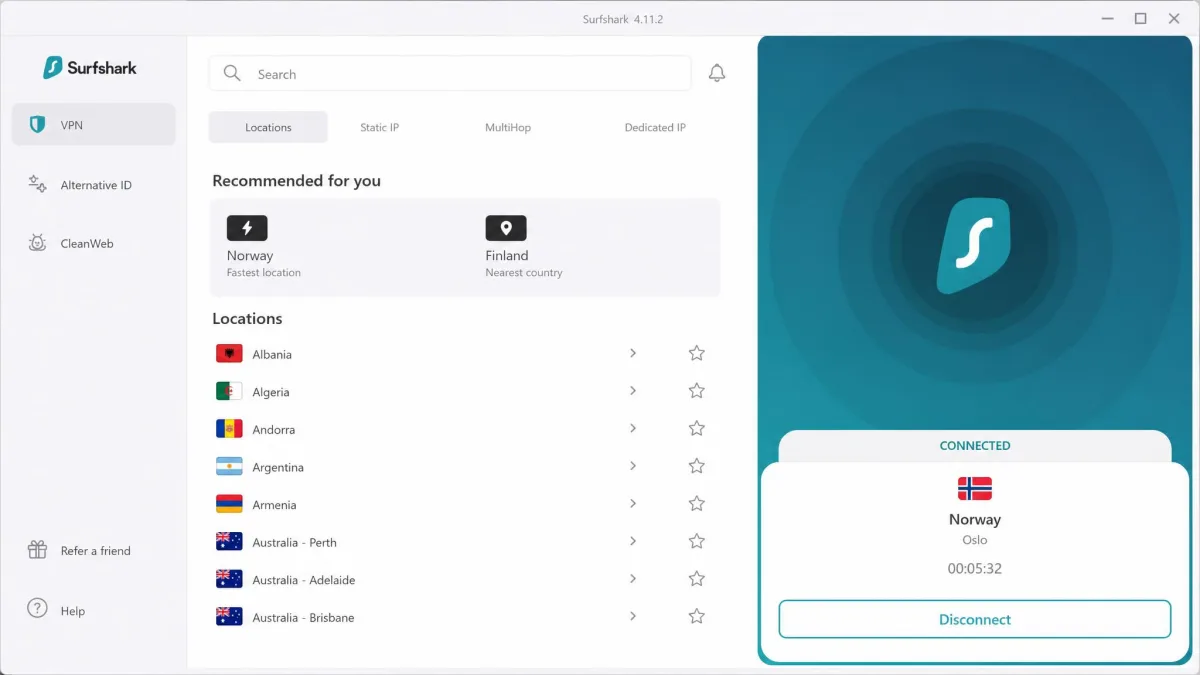This screenshot has height=675, width=1200.
Task: Click the Refer a friend gift icon
Action: [x=38, y=550]
